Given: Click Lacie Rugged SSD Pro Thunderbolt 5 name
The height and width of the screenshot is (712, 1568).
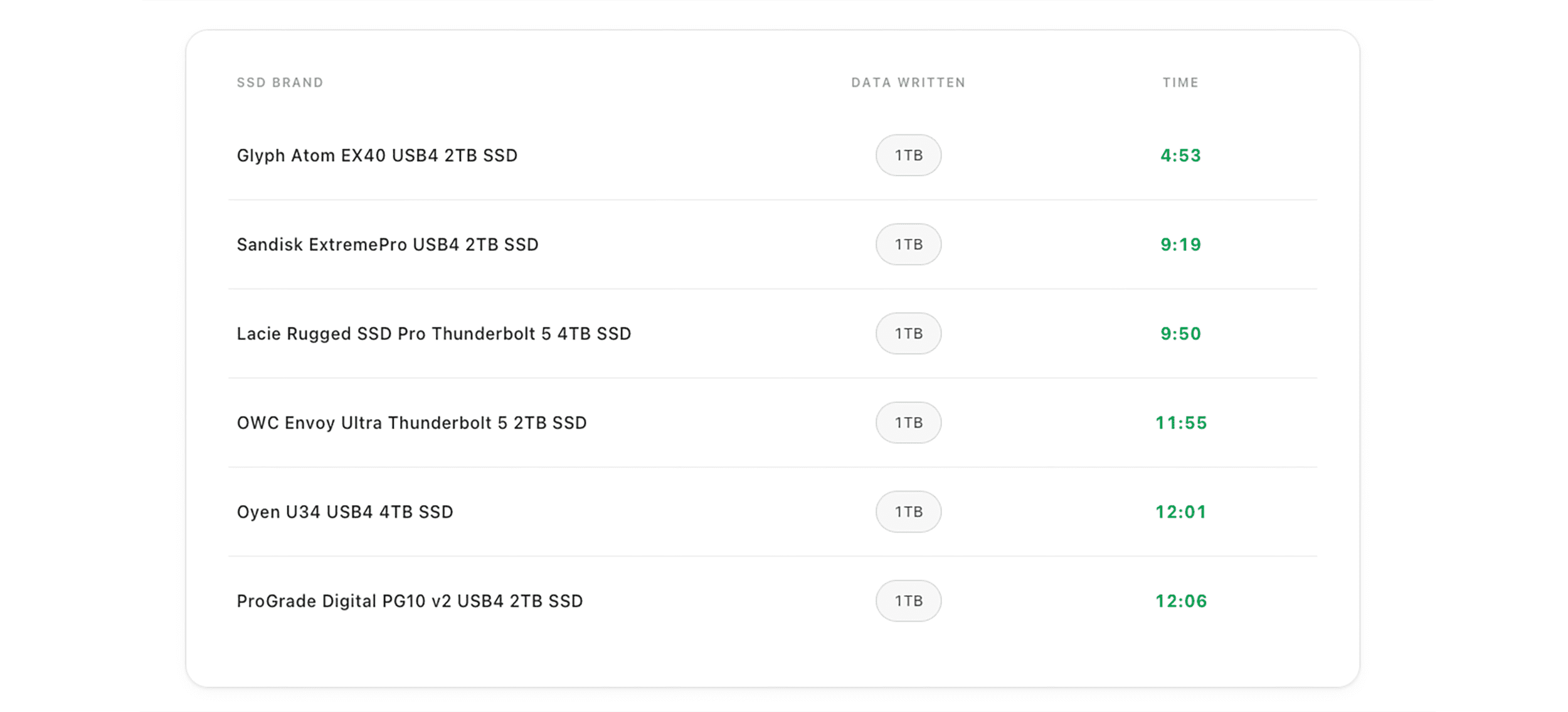Looking at the screenshot, I should click(433, 334).
